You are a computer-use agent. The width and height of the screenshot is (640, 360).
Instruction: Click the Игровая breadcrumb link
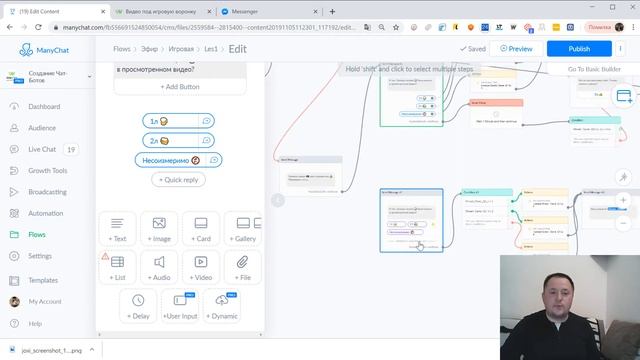(x=181, y=49)
